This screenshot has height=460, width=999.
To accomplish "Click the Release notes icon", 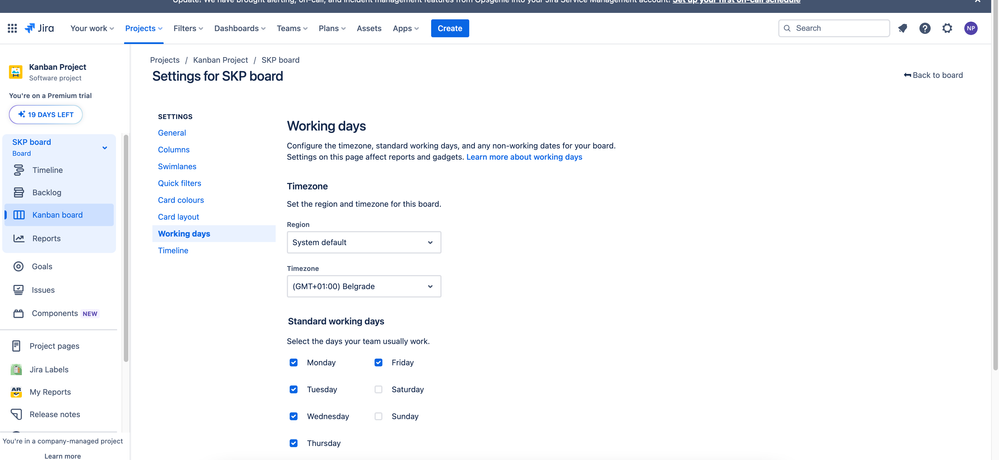I will [x=17, y=414].
